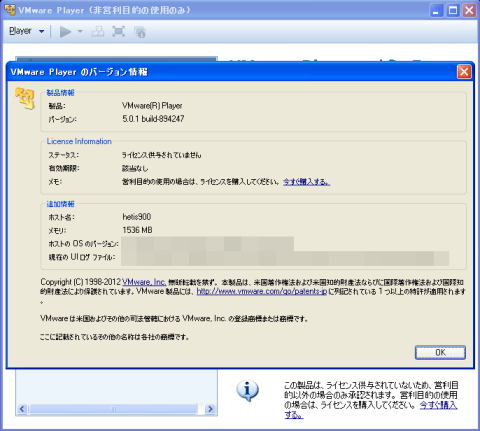Click the blue information bubble icon
The height and width of the screenshot is (431, 480).
coord(247,390)
